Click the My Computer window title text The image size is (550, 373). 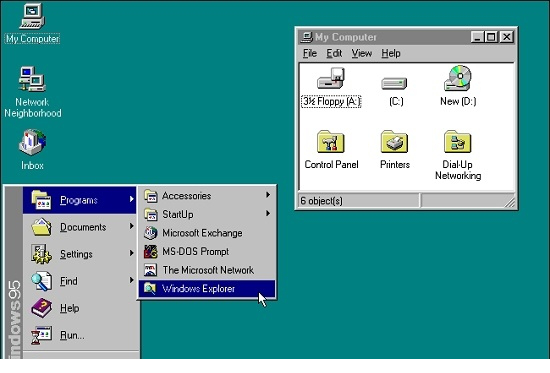tap(346, 37)
